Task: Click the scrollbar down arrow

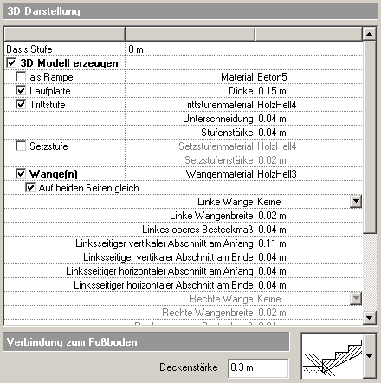Action: (x=369, y=318)
